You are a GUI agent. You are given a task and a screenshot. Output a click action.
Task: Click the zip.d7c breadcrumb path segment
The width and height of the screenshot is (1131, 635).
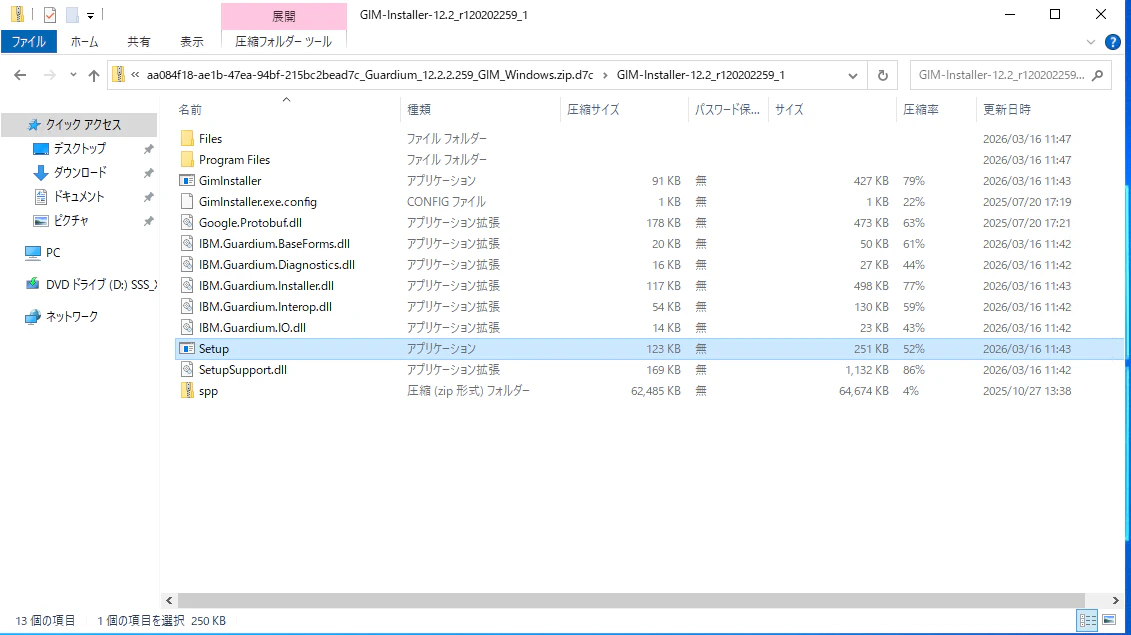tap(370, 75)
